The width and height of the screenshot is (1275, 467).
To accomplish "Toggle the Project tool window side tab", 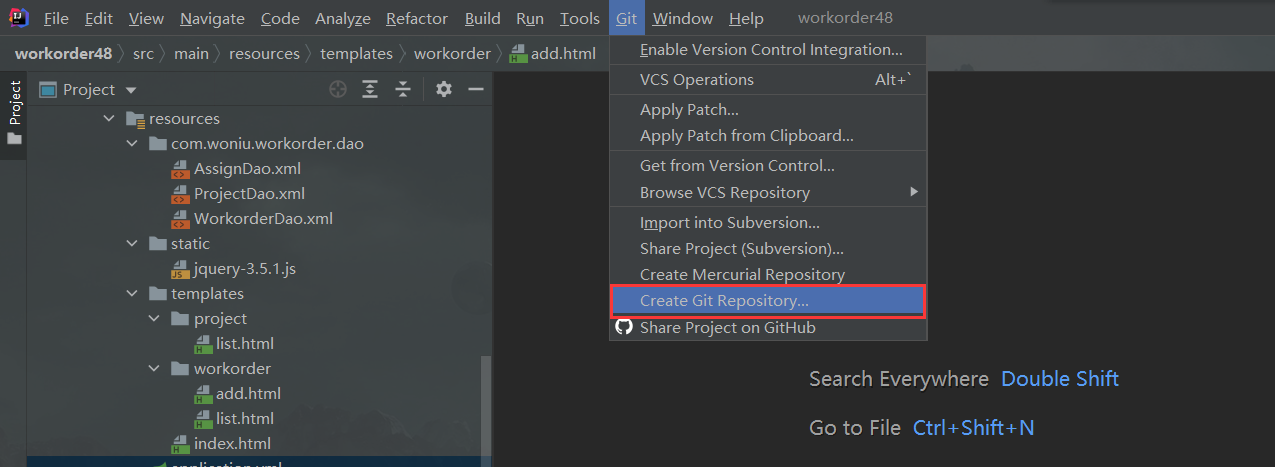I will point(14,112).
